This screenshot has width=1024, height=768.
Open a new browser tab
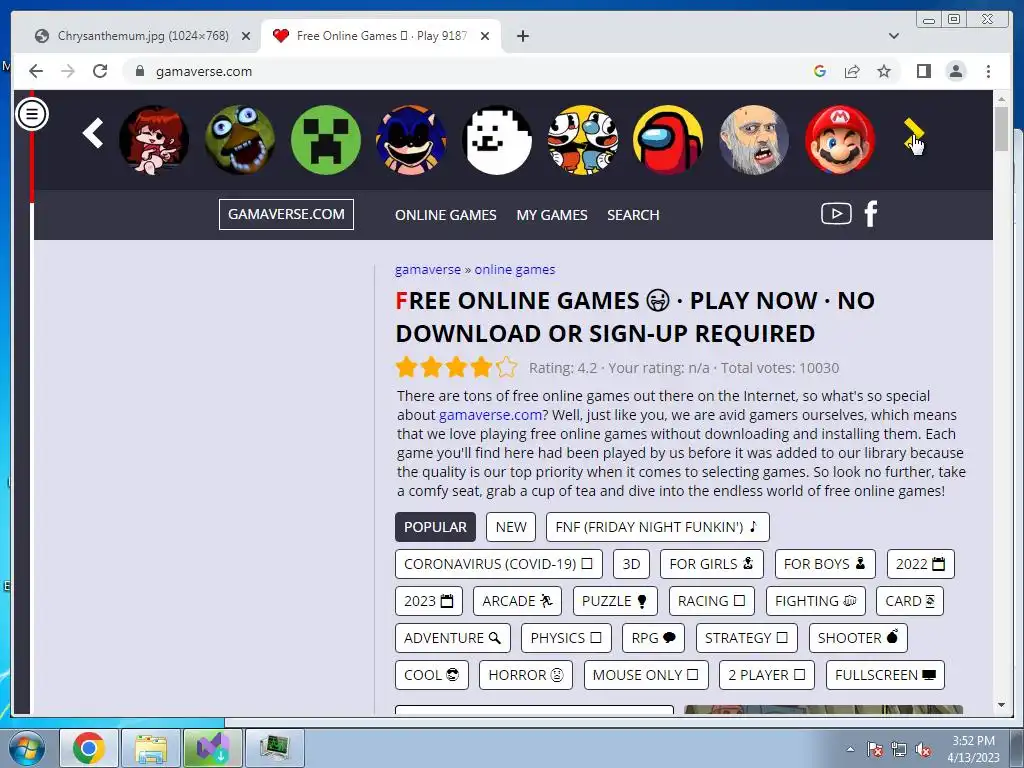[522, 36]
